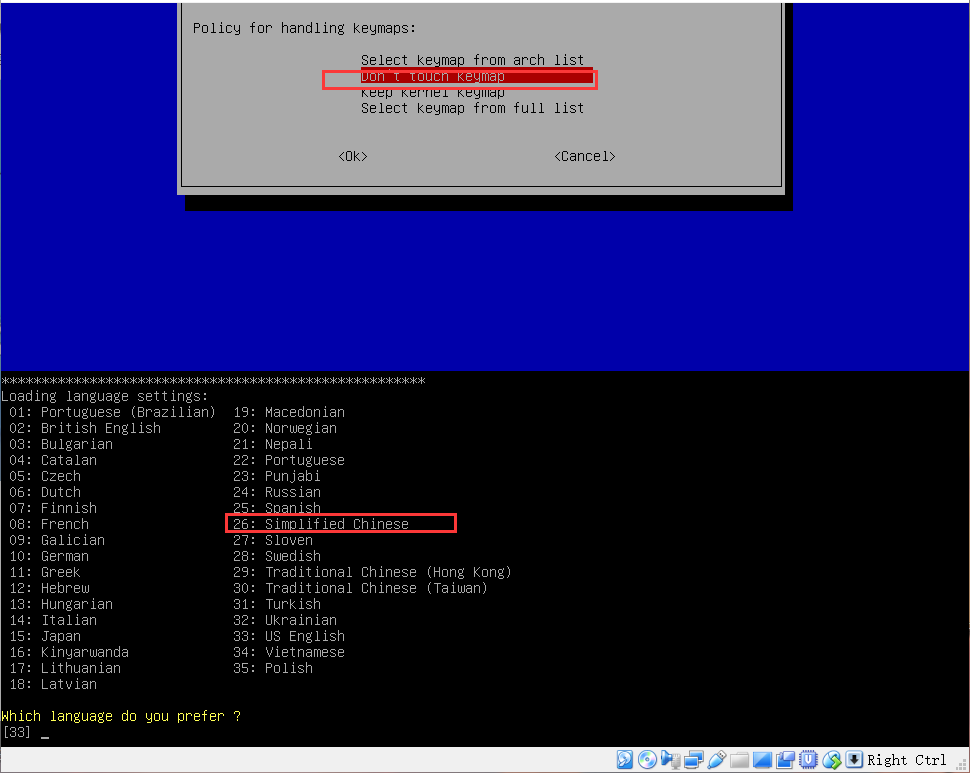Viewport: 970px width, 773px height.
Task: Select the '03: Bulgarian' line
Action: [61, 445]
